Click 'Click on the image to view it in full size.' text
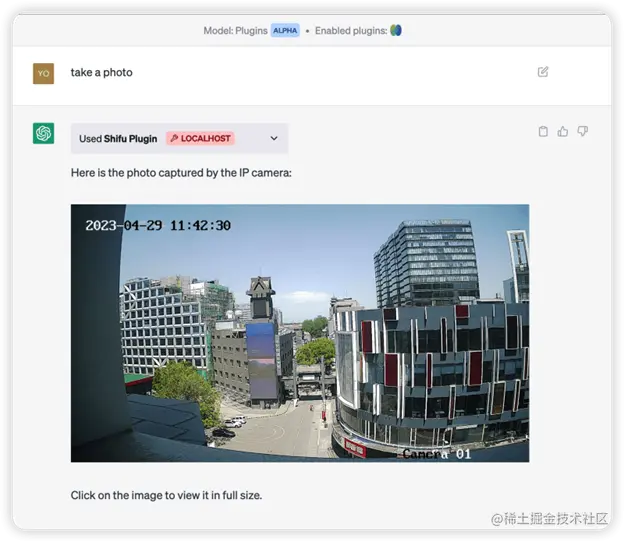The image size is (624, 542). click(x=166, y=495)
